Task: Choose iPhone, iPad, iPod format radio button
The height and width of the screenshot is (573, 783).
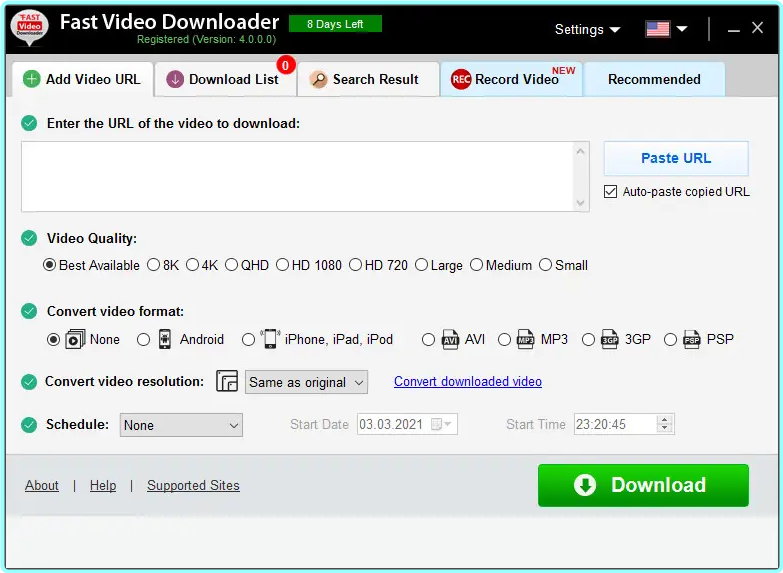Action: [x=248, y=340]
